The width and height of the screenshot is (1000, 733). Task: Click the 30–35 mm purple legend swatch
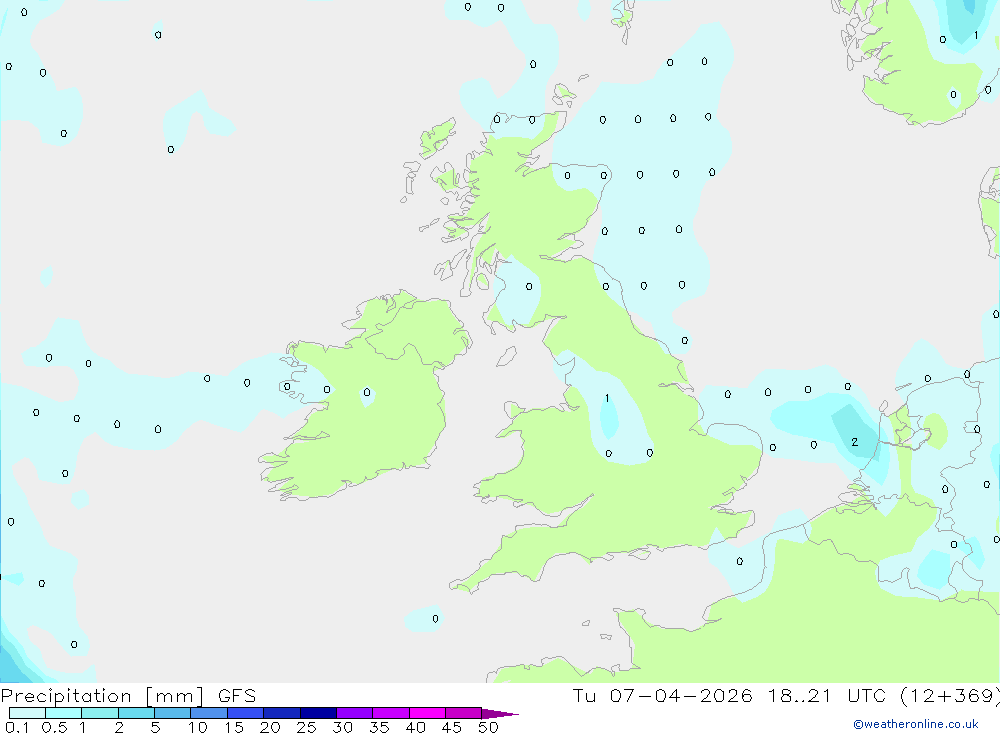point(354,713)
